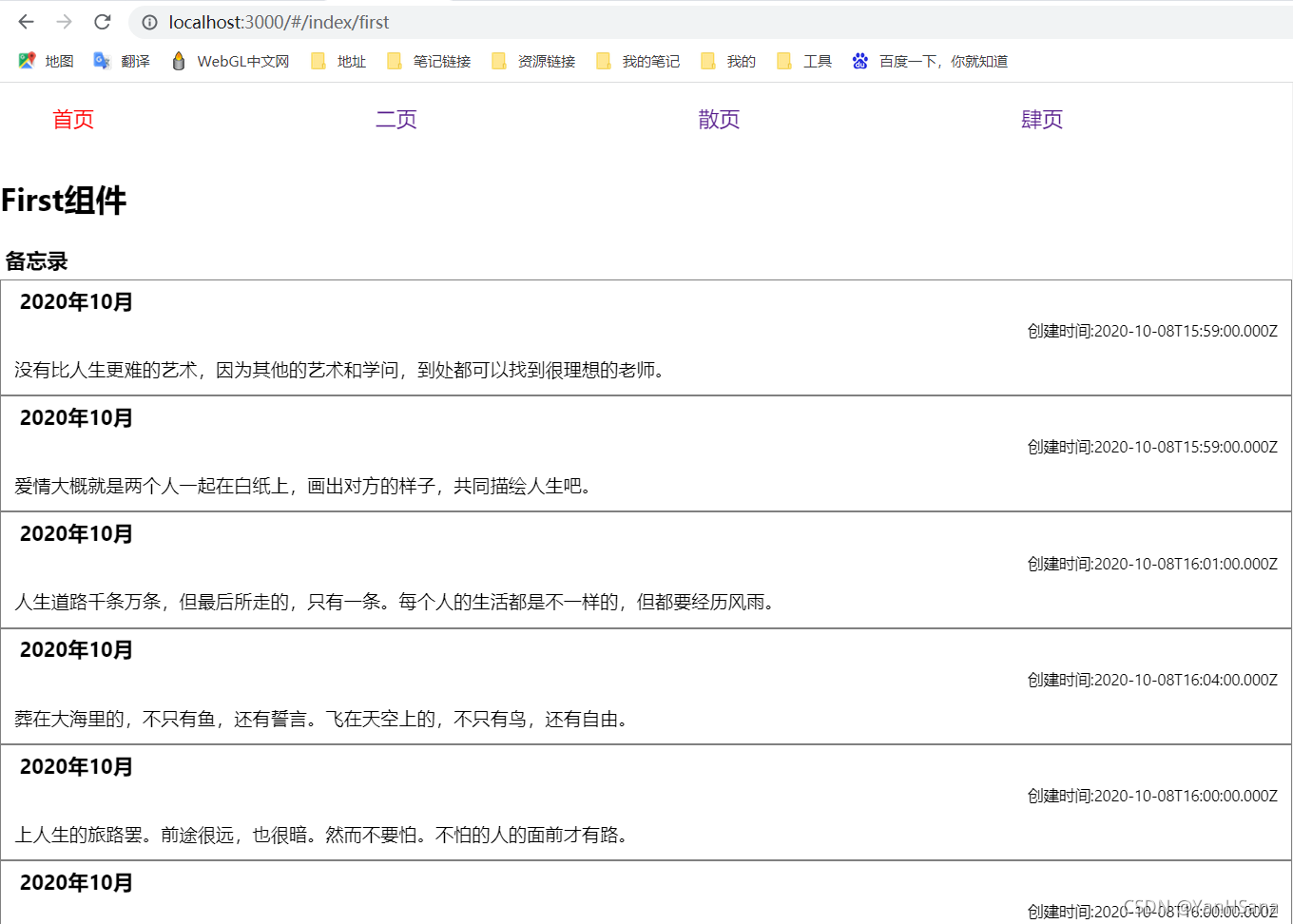Select the First组件 heading
Viewport: 1293px width, 924px height.
tap(64, 201)
